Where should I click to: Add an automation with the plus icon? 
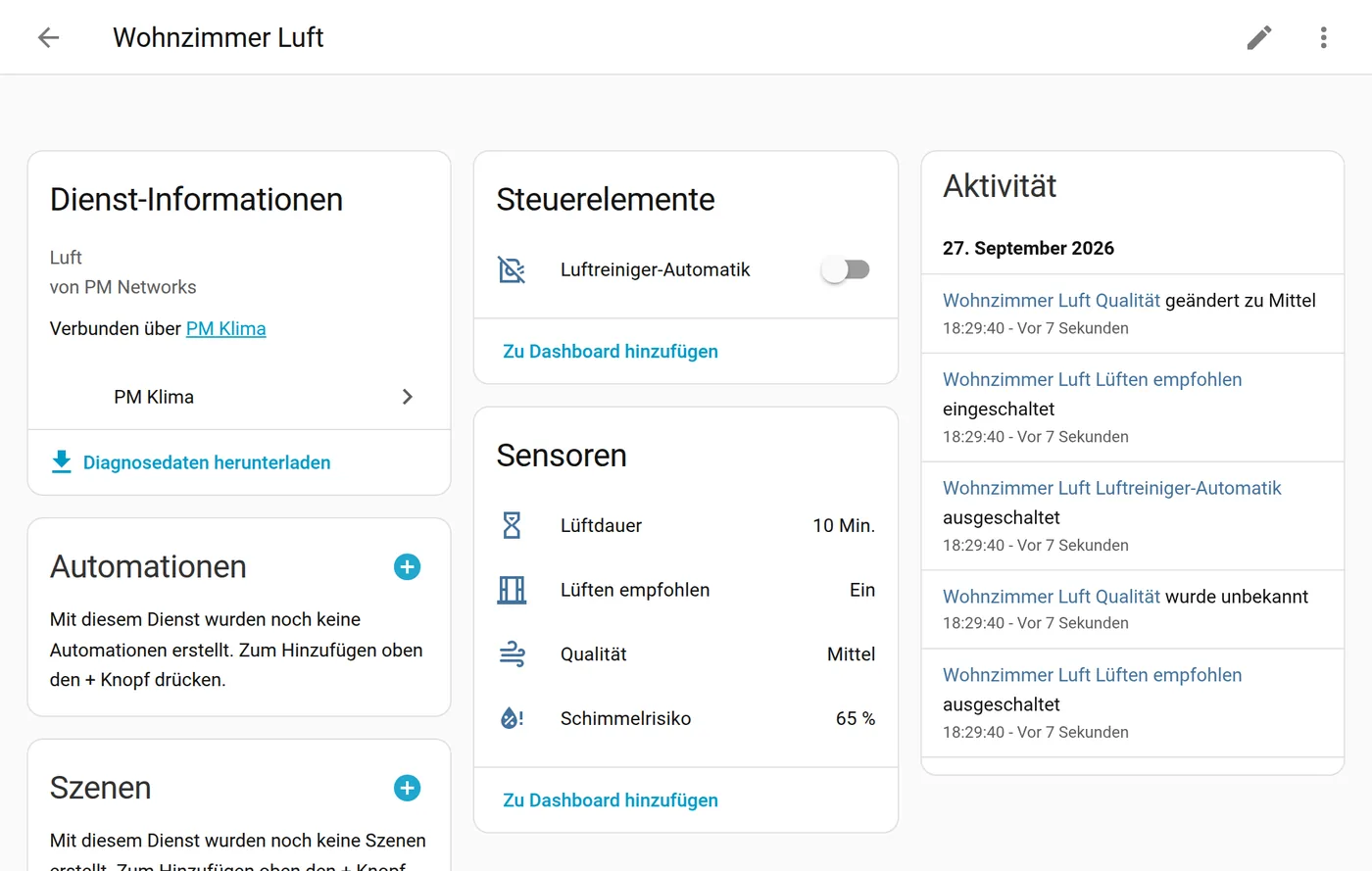407,567
